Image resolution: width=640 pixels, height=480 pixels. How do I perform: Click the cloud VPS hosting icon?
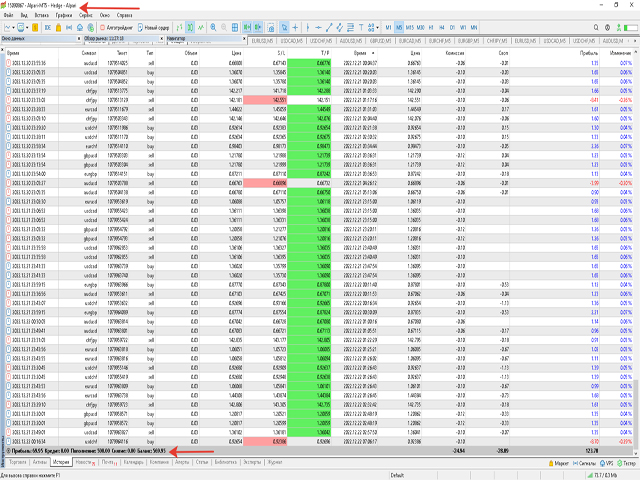click(x=80, y=27)
